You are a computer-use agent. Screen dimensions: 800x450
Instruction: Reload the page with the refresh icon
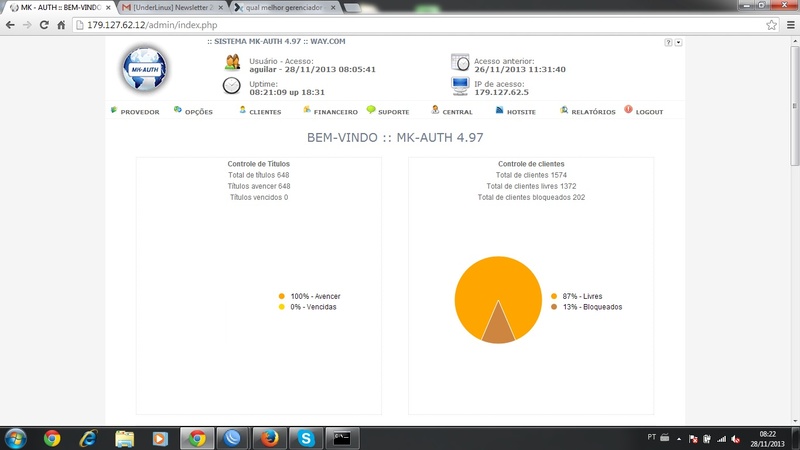tap(44, 25)
